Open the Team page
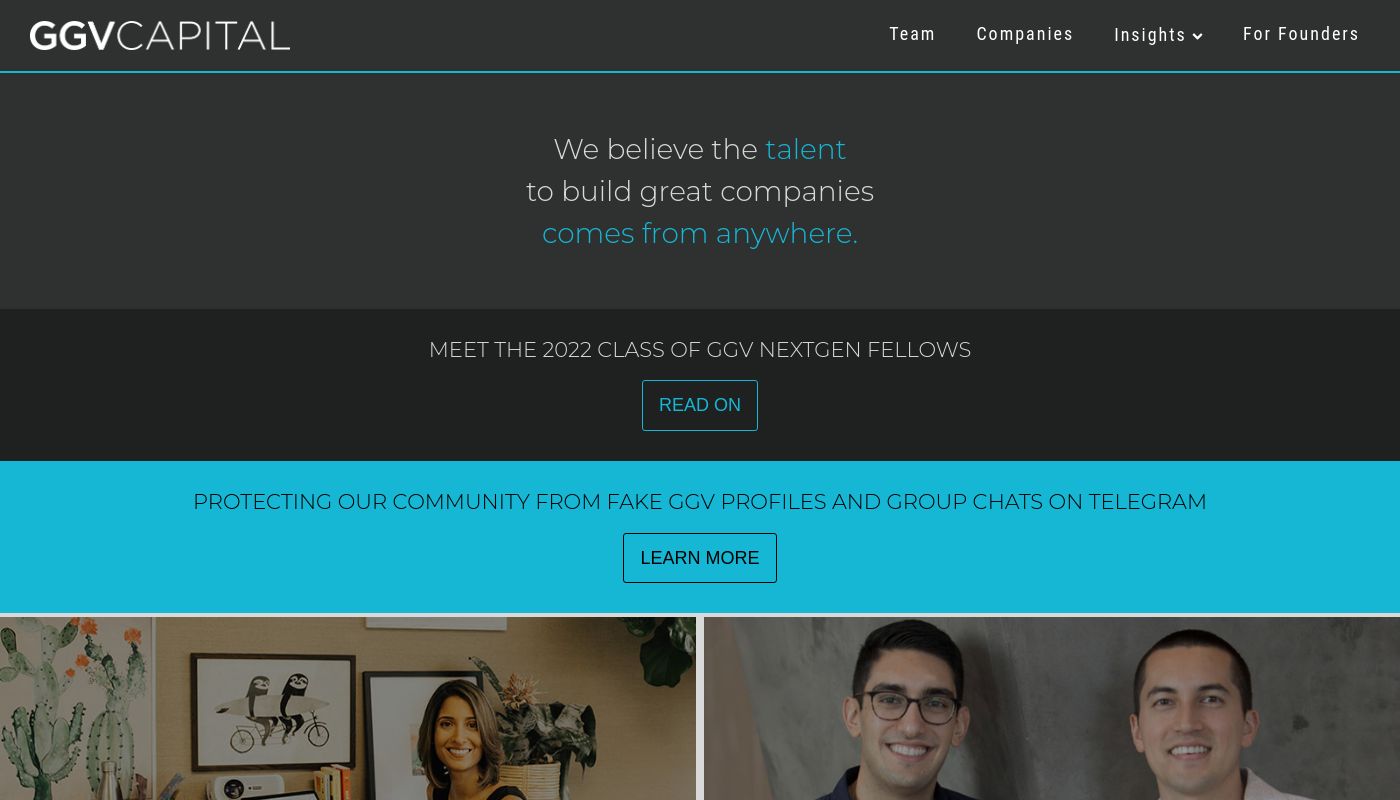1400x800 pixels. coord(912,34)
